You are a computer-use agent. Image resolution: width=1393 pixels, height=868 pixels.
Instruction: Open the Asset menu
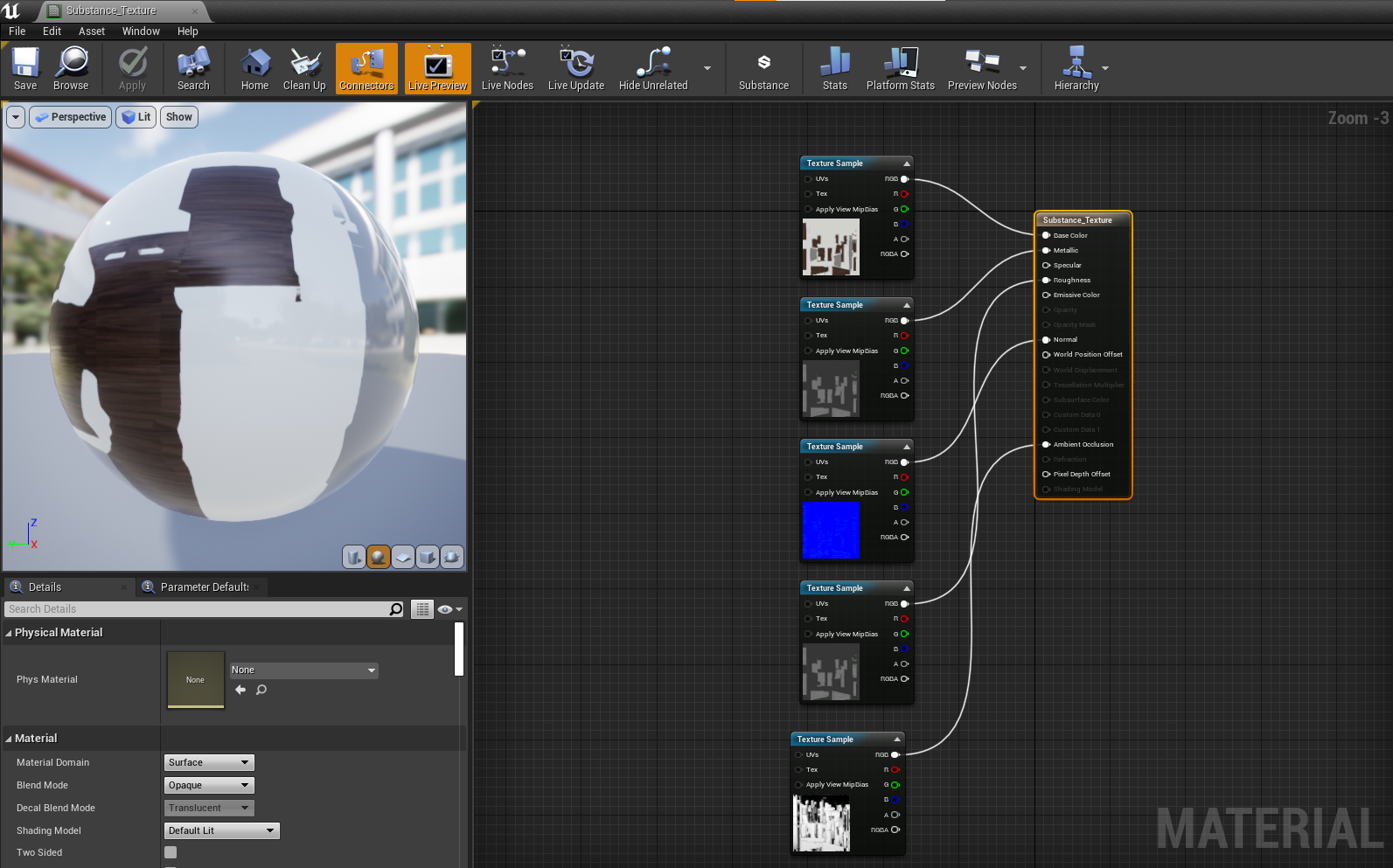tap(92, 31)
